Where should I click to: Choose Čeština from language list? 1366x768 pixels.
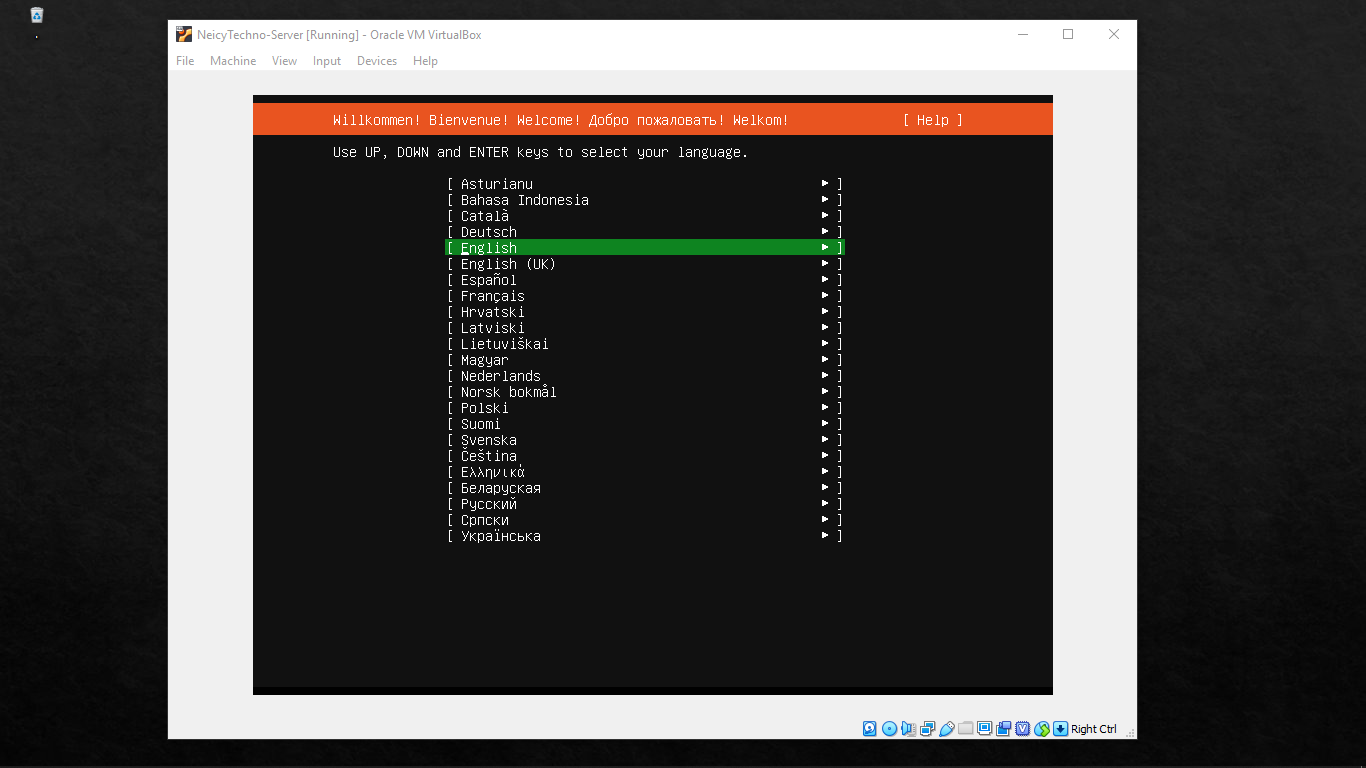(x=645, y=456)
